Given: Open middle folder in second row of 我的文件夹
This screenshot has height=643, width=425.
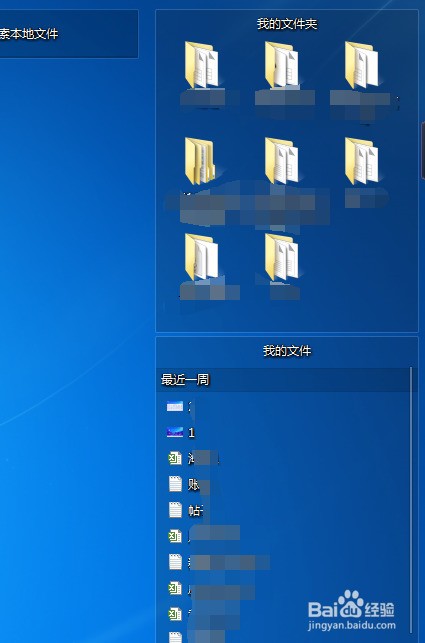Looking at the screenshot, I should coord(281,161).
